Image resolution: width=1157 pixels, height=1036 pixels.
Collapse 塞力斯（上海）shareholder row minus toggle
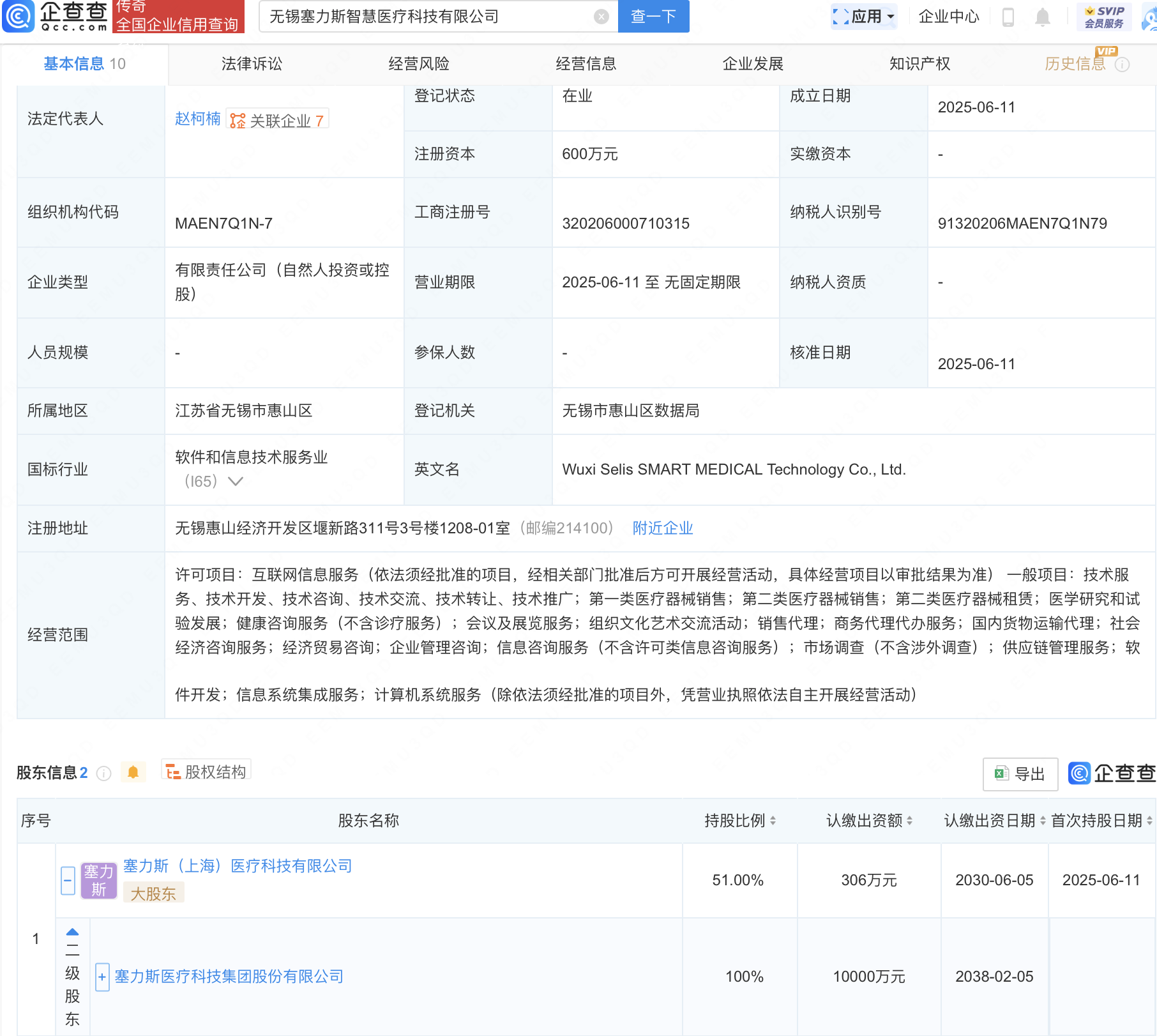click(x=68, y=881)
